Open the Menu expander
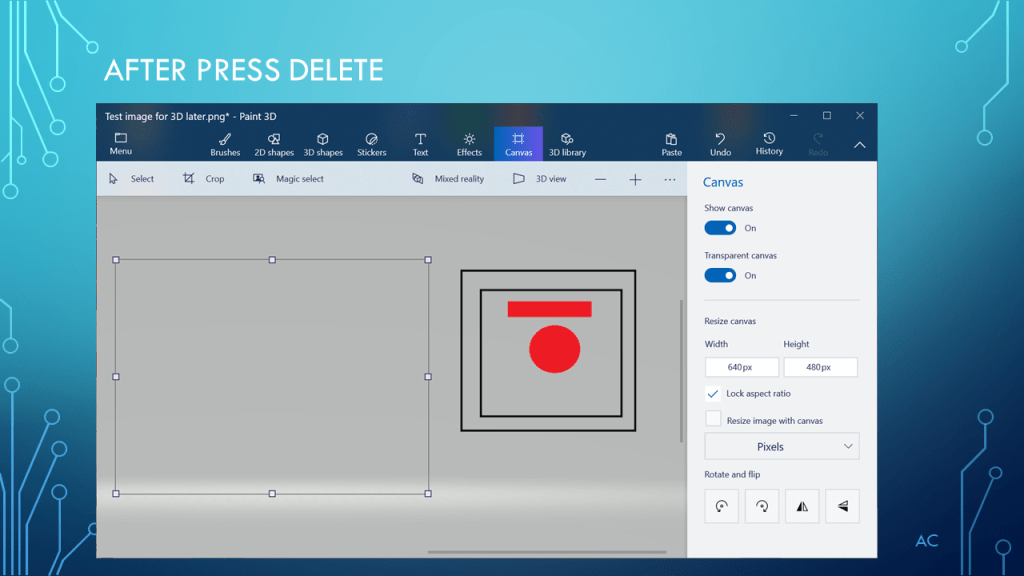 121,144
